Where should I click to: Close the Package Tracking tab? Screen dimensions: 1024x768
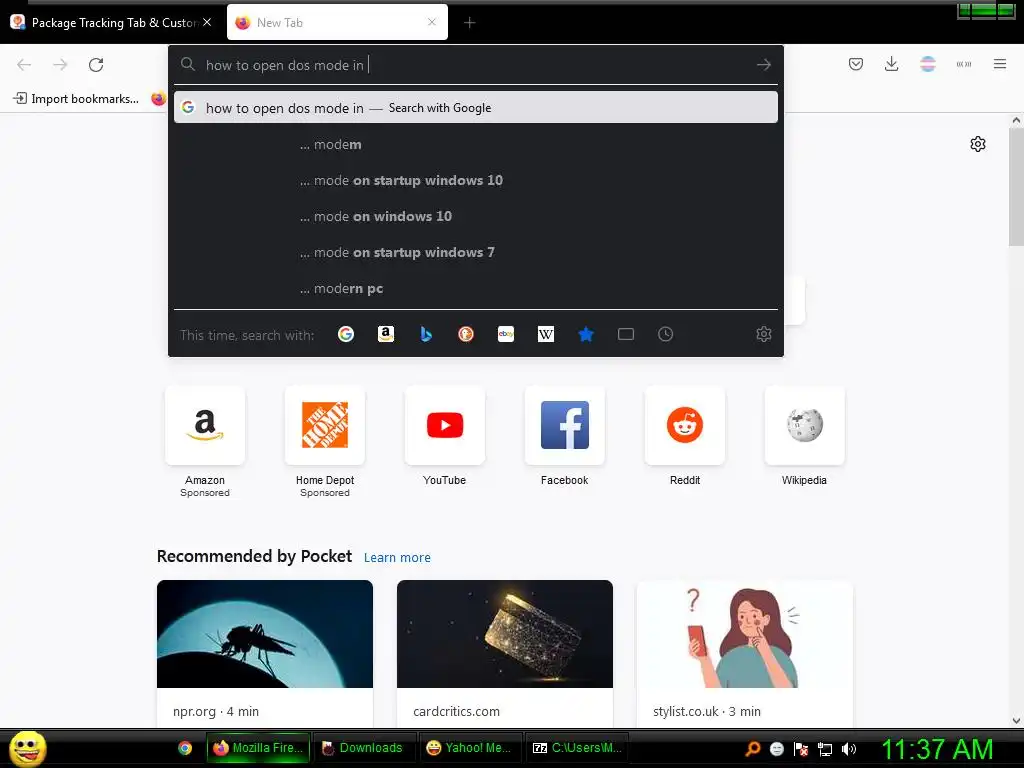tap(207, 22)
